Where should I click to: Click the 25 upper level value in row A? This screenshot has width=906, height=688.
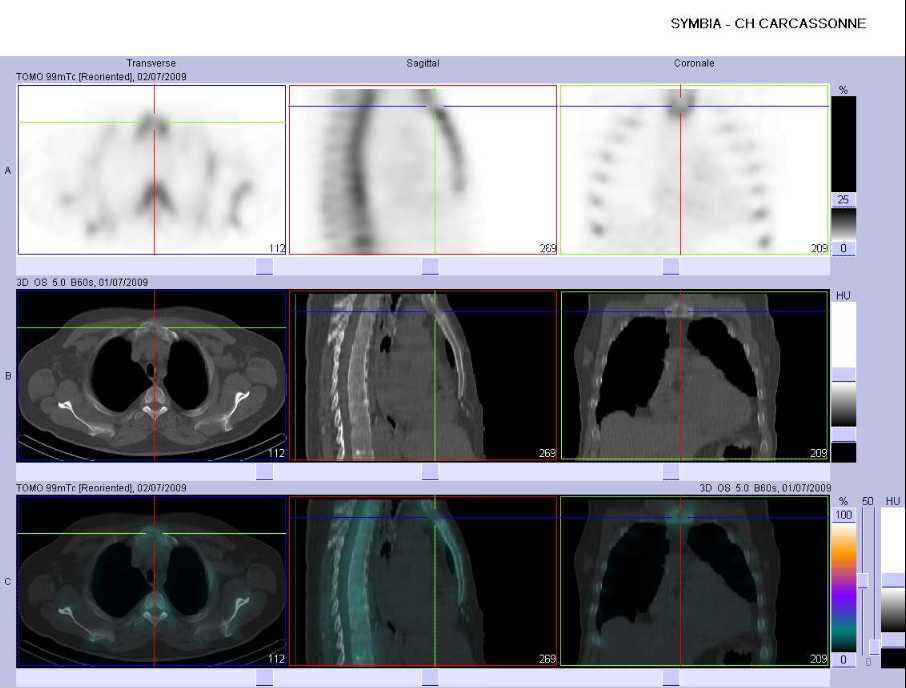coord(844,199)
